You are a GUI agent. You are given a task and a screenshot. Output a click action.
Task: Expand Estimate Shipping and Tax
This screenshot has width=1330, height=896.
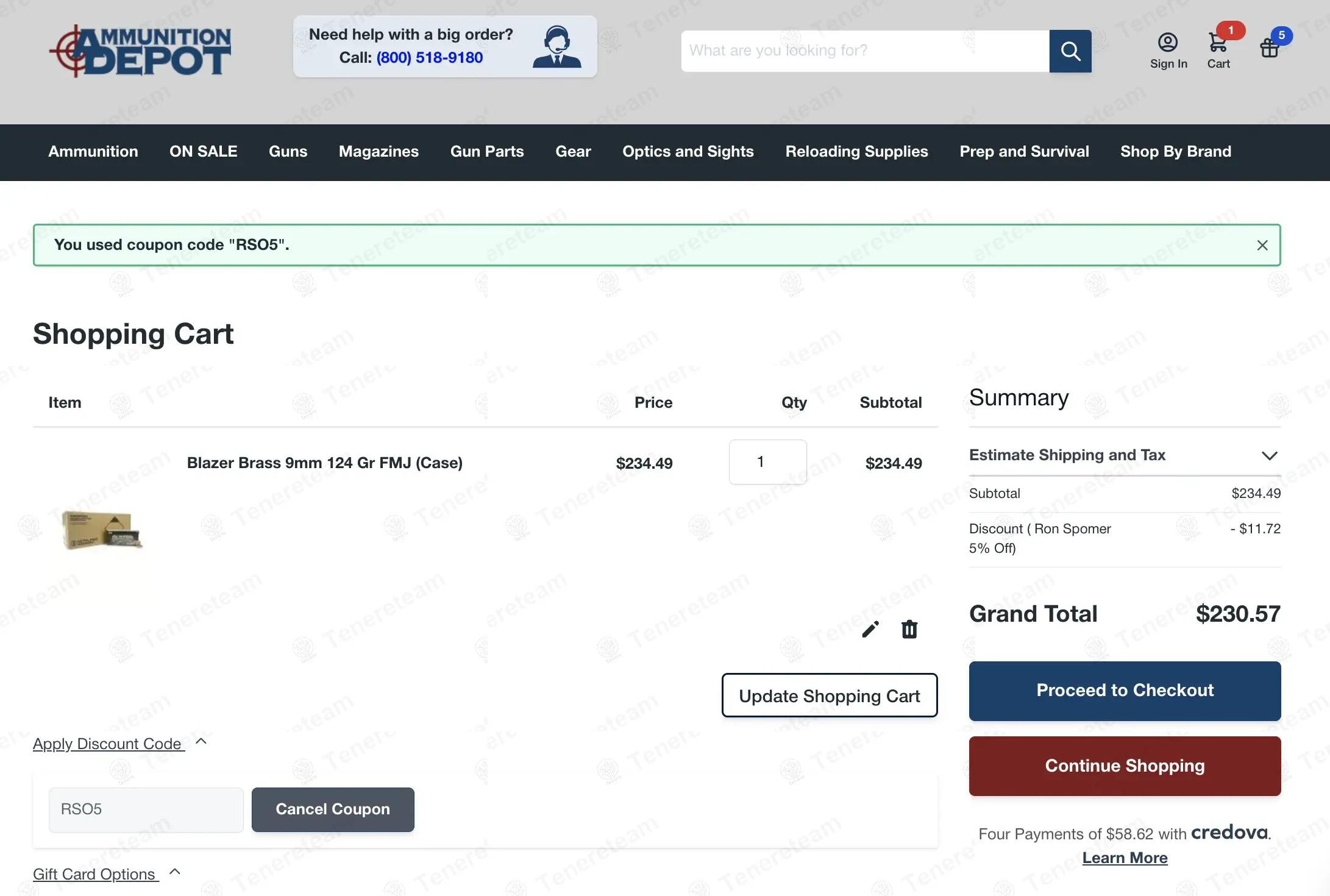pyautogui.click(x=1125, y=455)
